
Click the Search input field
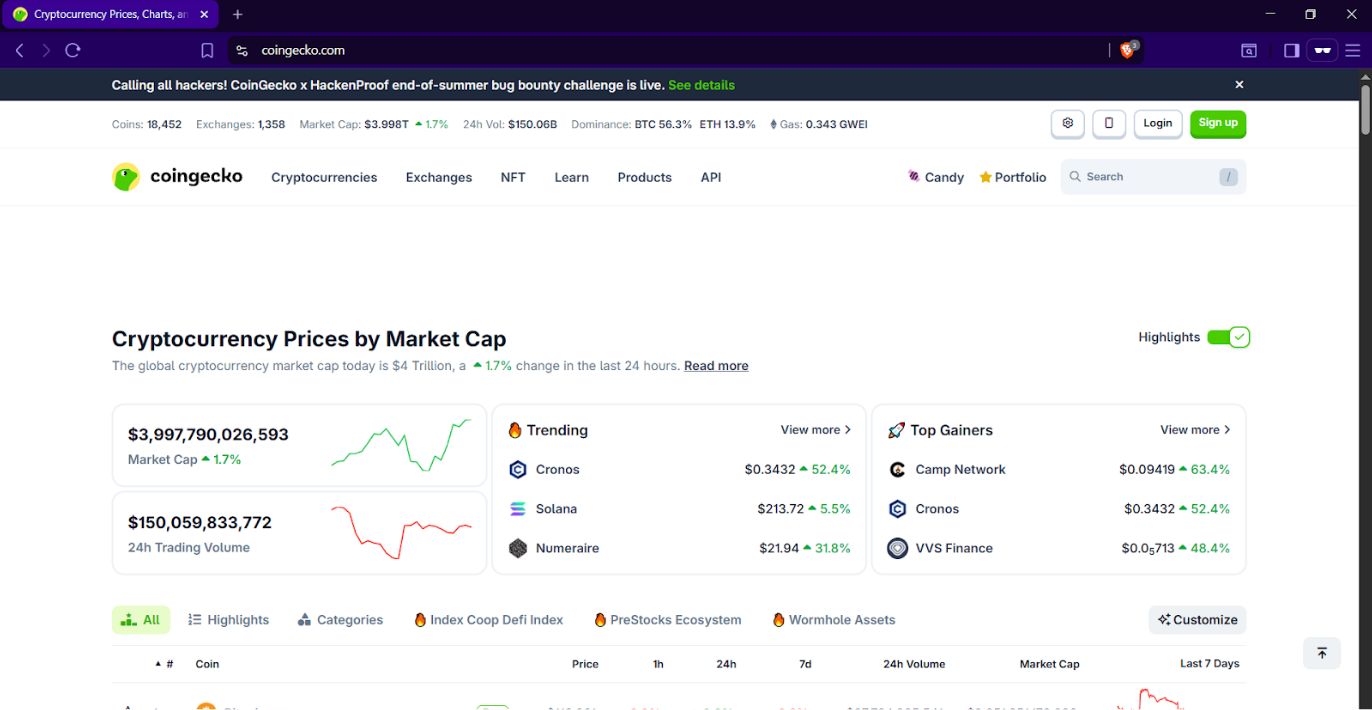[x=1140, y=177]
